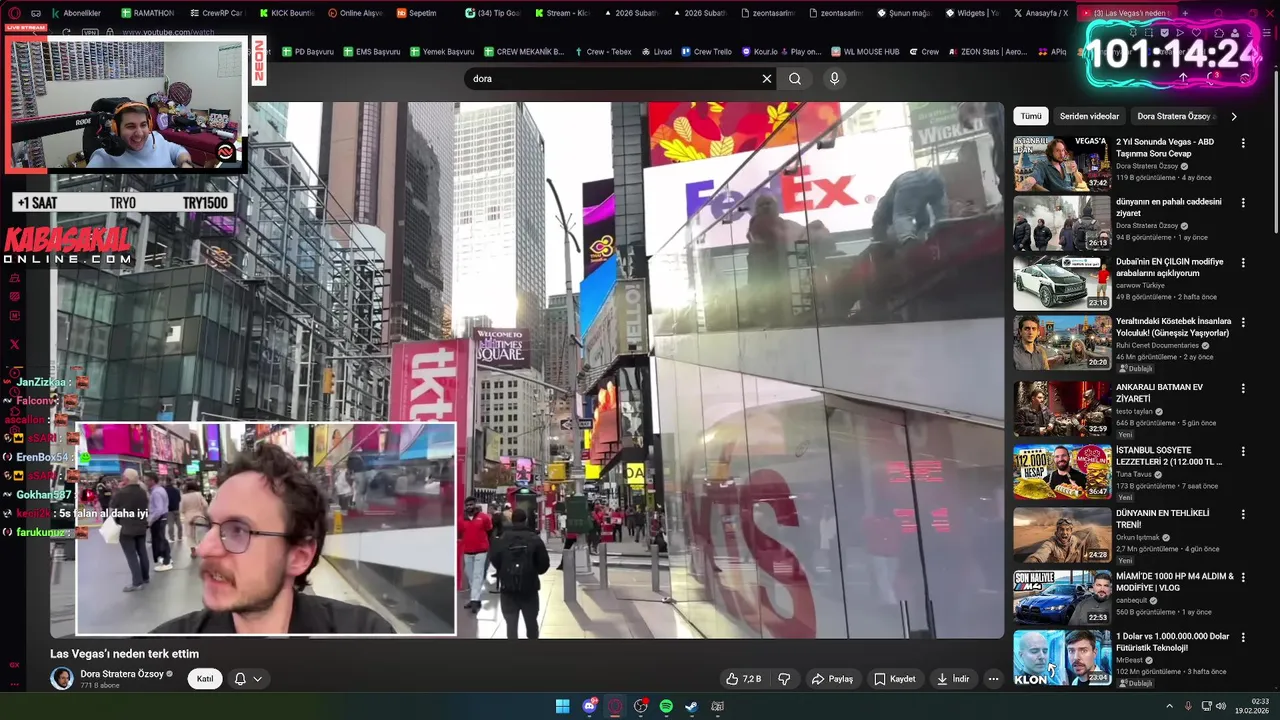Open the EMS Başvuru bookmark
The height and width of the screenshot is (720, 1280).
[371, 52]
